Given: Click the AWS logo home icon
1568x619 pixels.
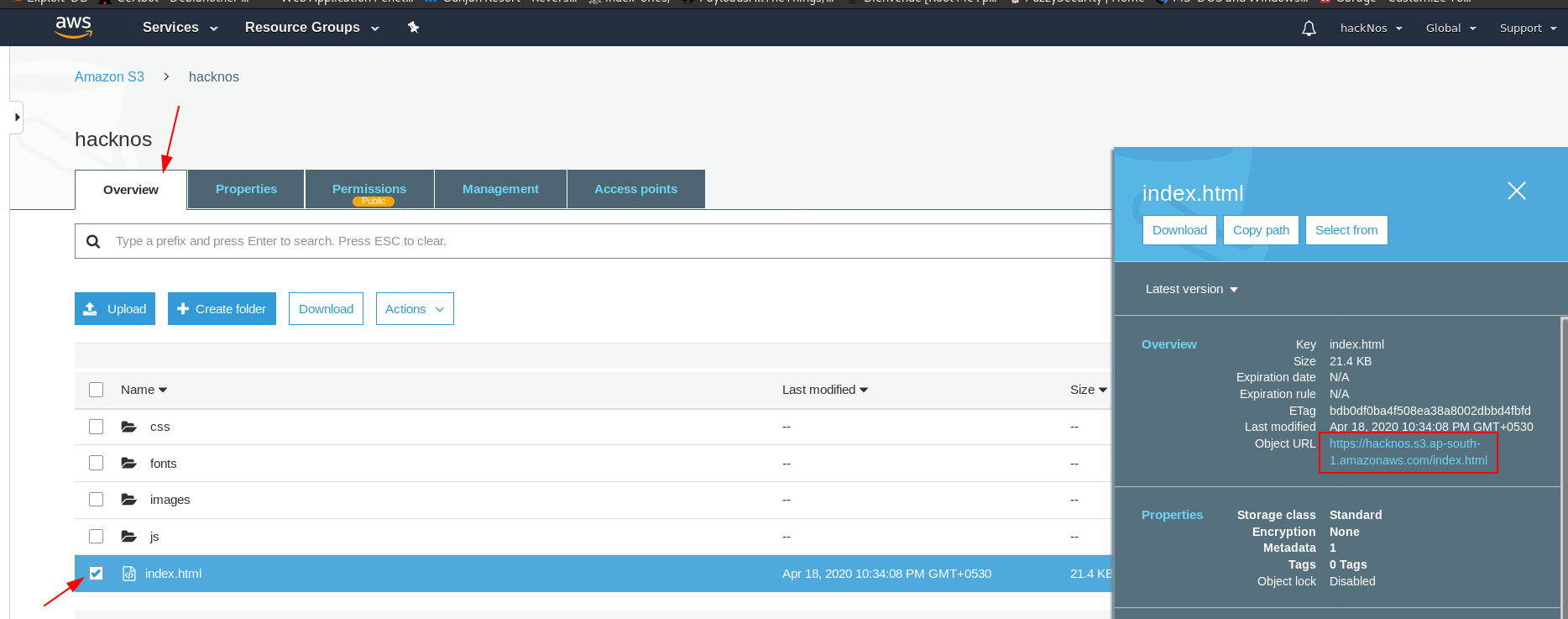Looking at the screenshot, I should click(74, 27).
